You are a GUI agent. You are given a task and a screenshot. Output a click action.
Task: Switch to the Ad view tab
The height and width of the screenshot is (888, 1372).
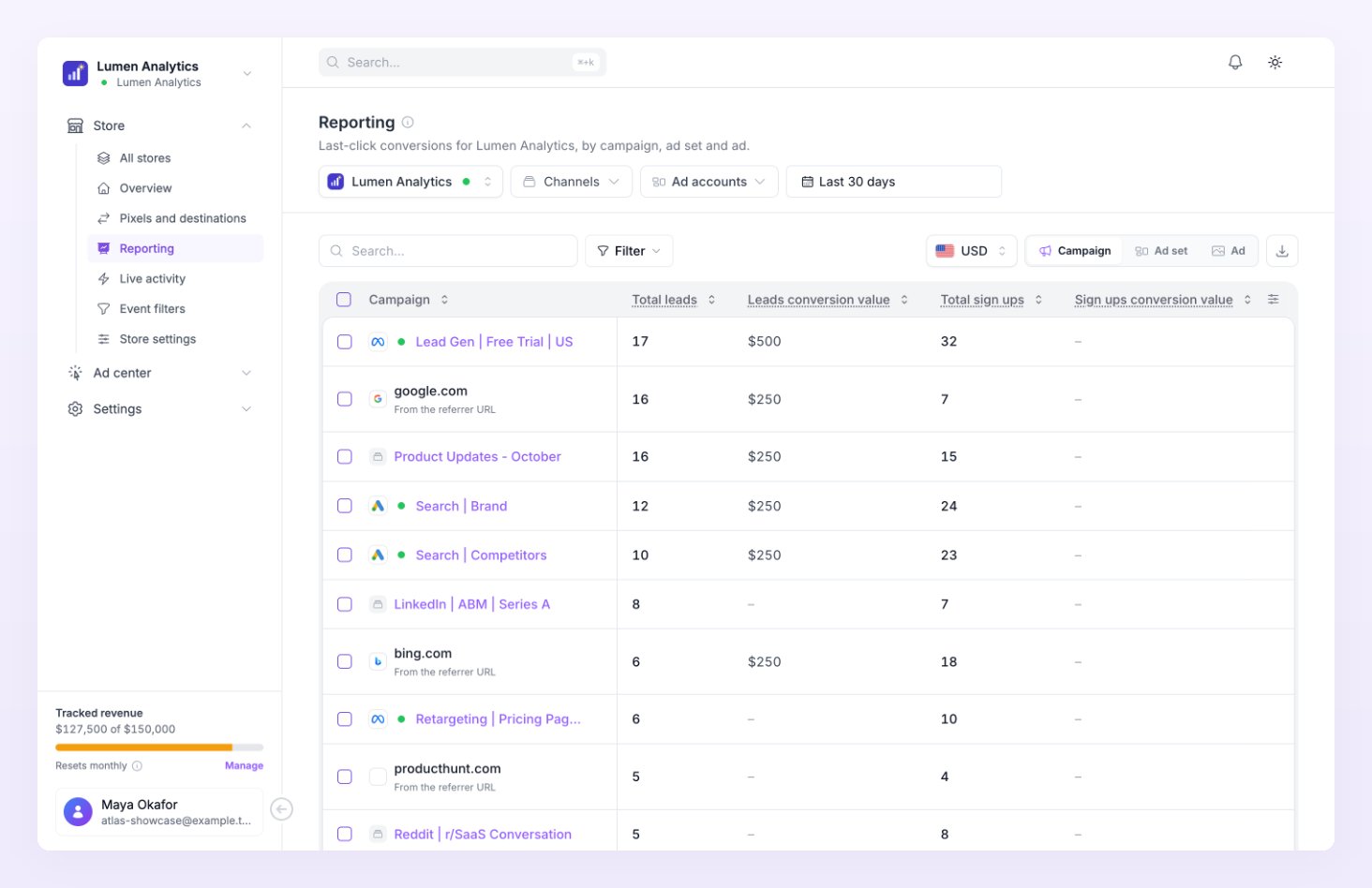click(x=1229, y=251)
